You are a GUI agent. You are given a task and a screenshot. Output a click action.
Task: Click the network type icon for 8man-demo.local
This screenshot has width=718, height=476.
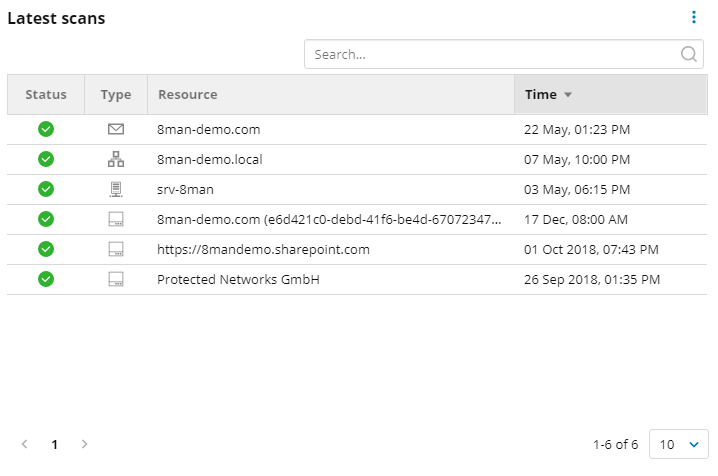[116, 159]
